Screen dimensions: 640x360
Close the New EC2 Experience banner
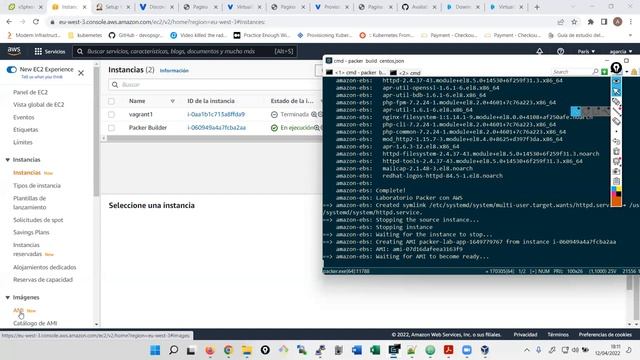click(x=81, y=73)
